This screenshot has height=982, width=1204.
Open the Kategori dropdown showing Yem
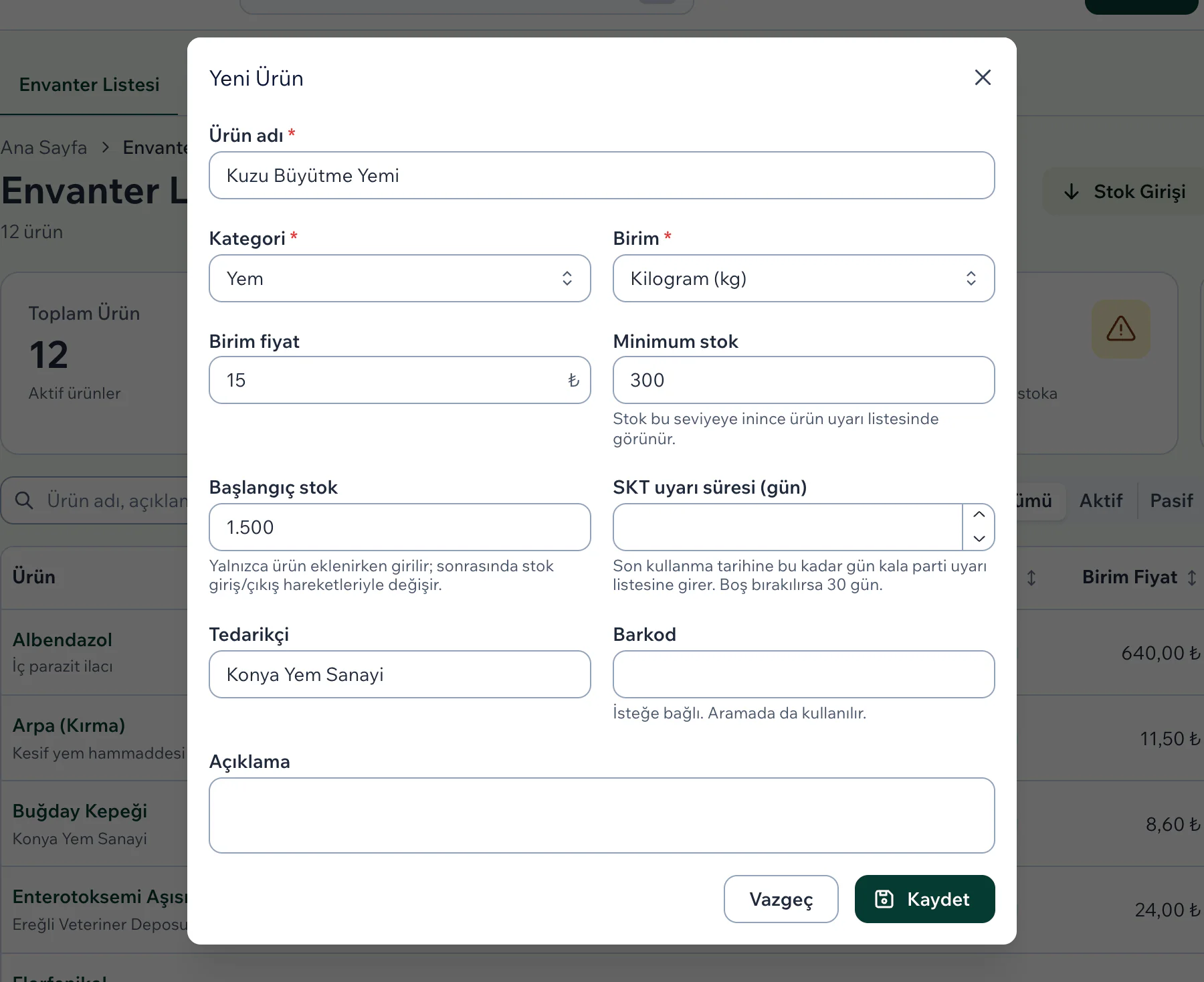tap(400, 278)
